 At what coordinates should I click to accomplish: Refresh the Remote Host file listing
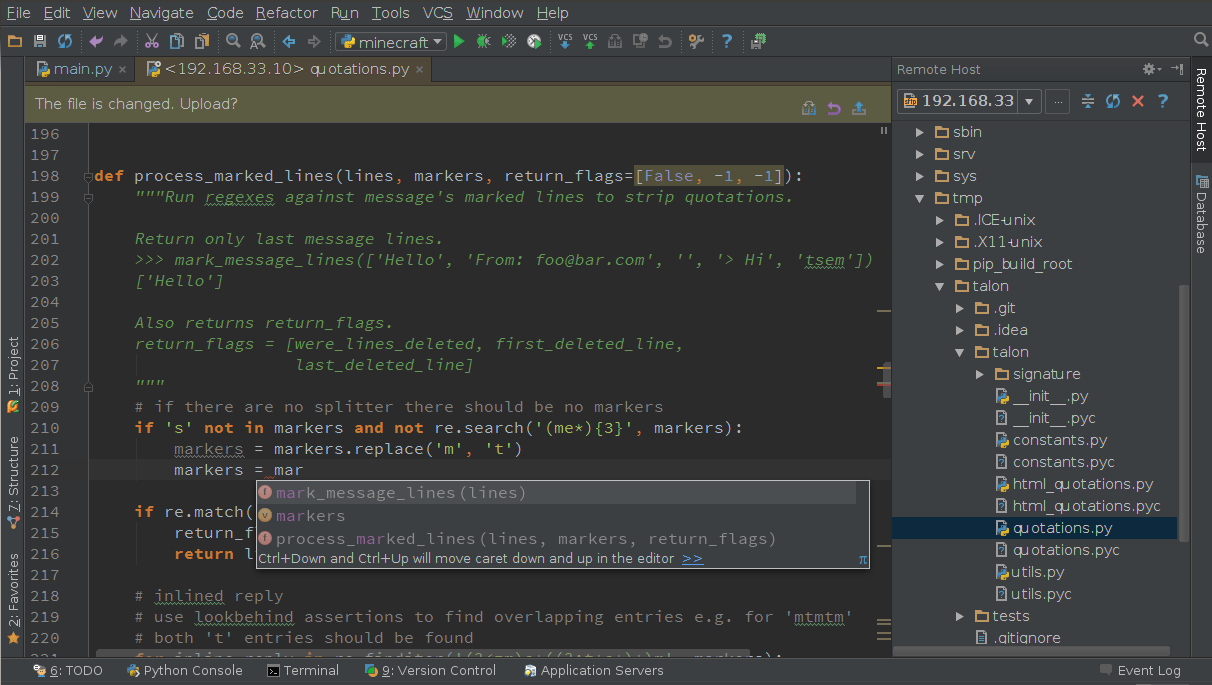point(1111,100)
